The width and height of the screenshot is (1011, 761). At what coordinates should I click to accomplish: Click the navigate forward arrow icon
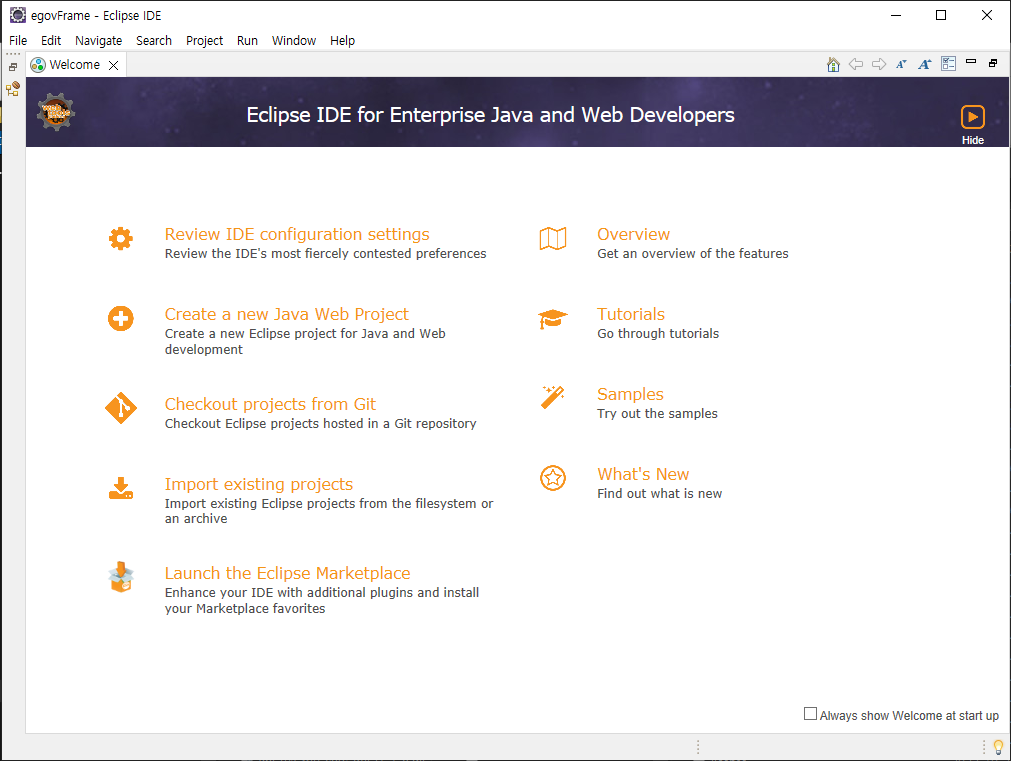pos(879,64)
